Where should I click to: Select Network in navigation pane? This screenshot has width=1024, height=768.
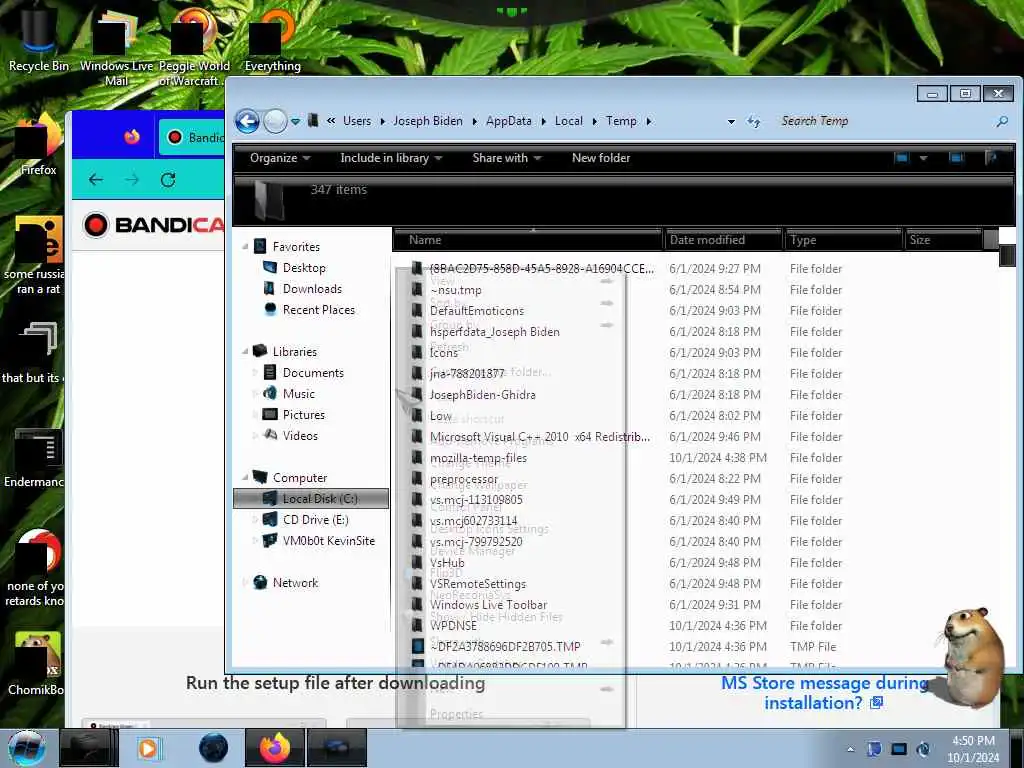295,583
